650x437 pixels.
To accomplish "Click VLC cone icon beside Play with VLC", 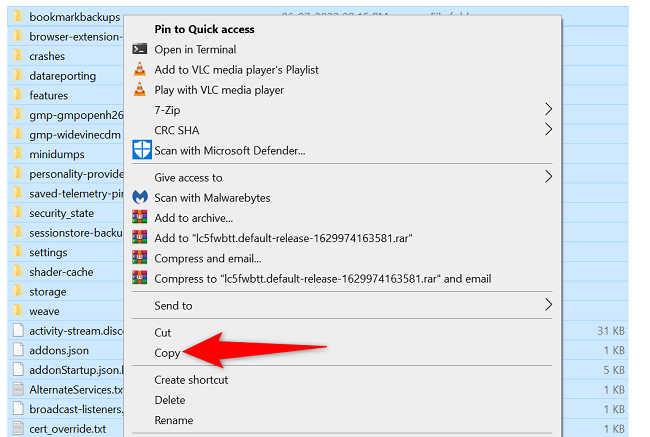I will (x=141, y=90).
